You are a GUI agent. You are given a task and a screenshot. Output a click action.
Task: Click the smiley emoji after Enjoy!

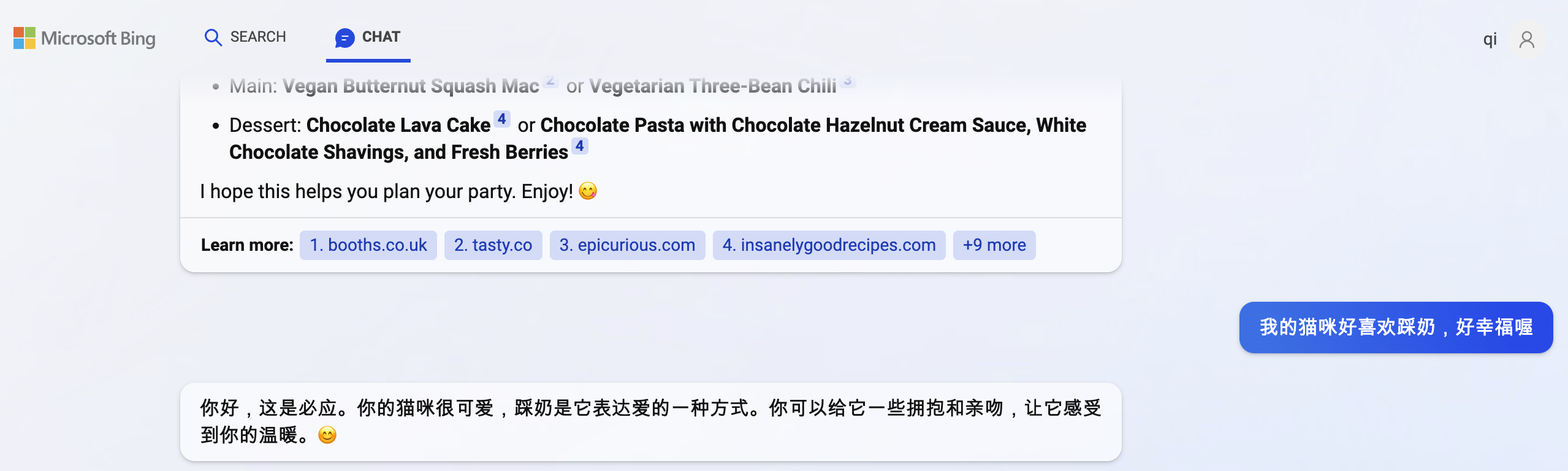click(x=588, y=191)
